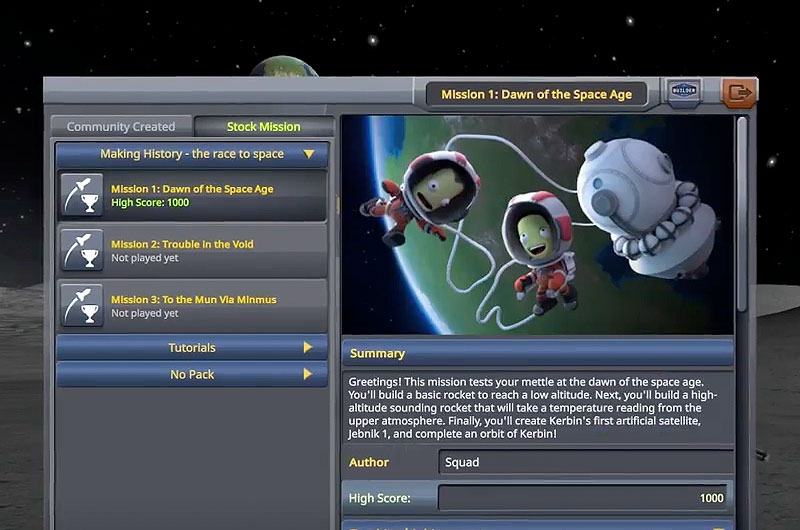Click the Mission 3 rocket trophy icon
Screen dimensions: 800x530
(80, 305)
